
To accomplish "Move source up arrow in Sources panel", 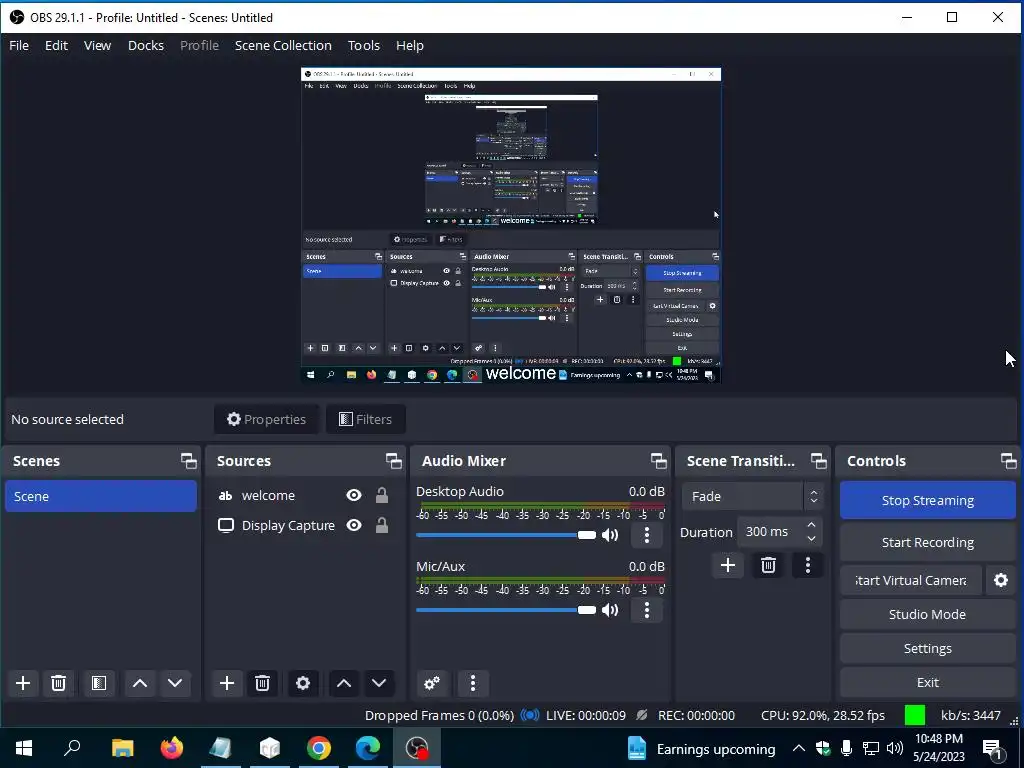I will 344,683.
